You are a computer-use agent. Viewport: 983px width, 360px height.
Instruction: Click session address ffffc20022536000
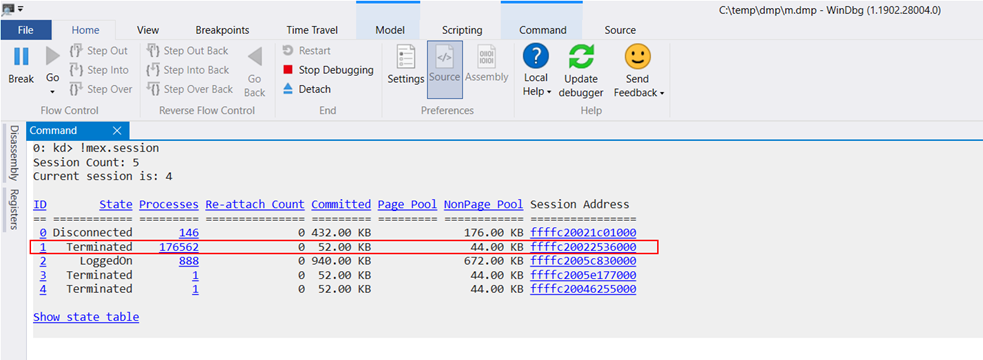click(x=583, y=247)
